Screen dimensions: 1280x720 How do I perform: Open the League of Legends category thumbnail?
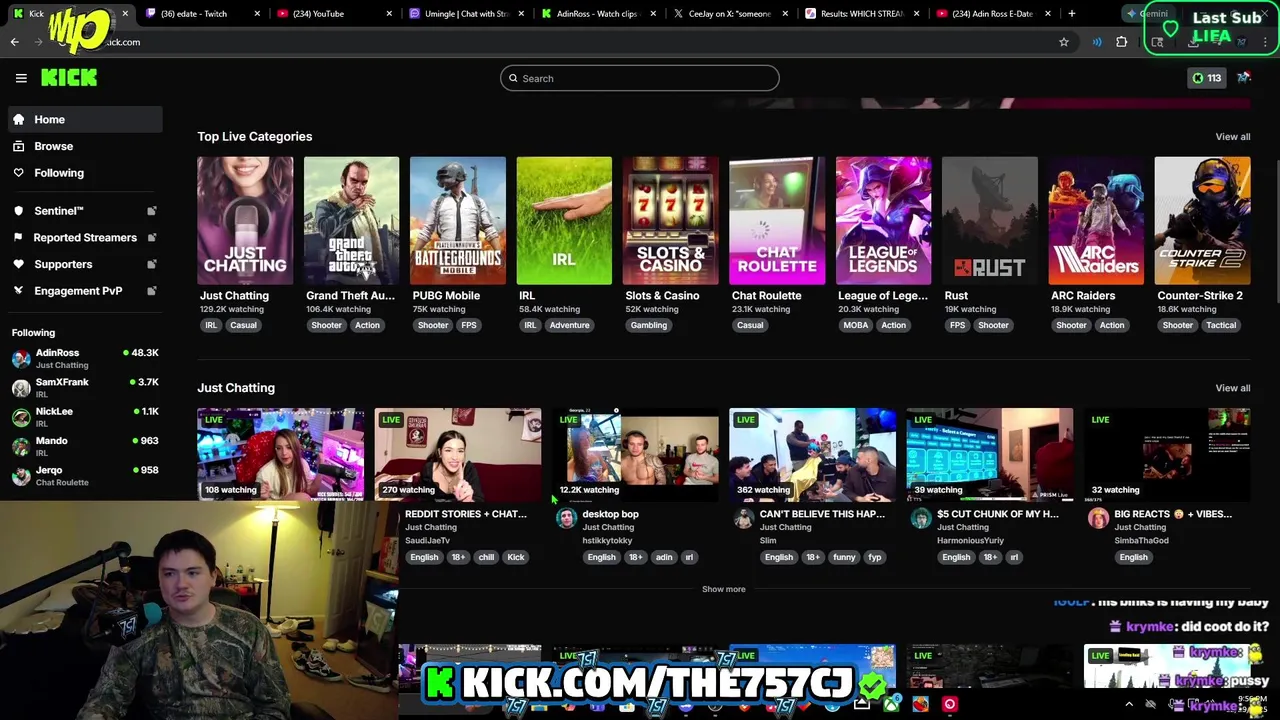pos(883,220)
